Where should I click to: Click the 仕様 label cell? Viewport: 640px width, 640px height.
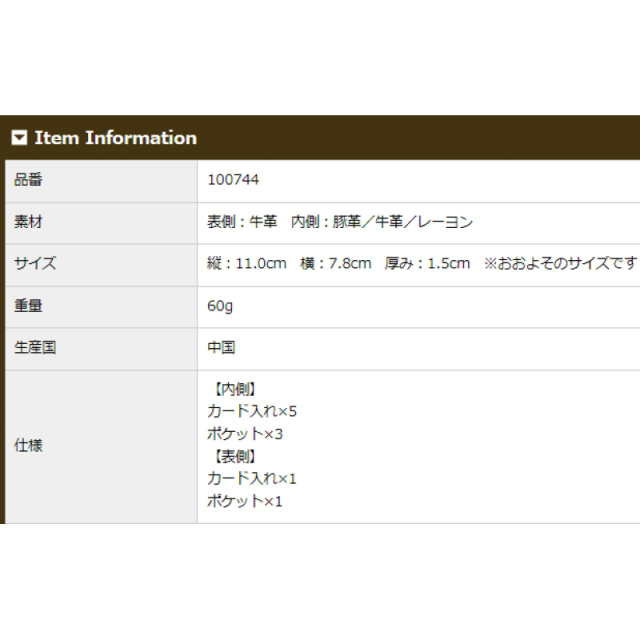101,447
